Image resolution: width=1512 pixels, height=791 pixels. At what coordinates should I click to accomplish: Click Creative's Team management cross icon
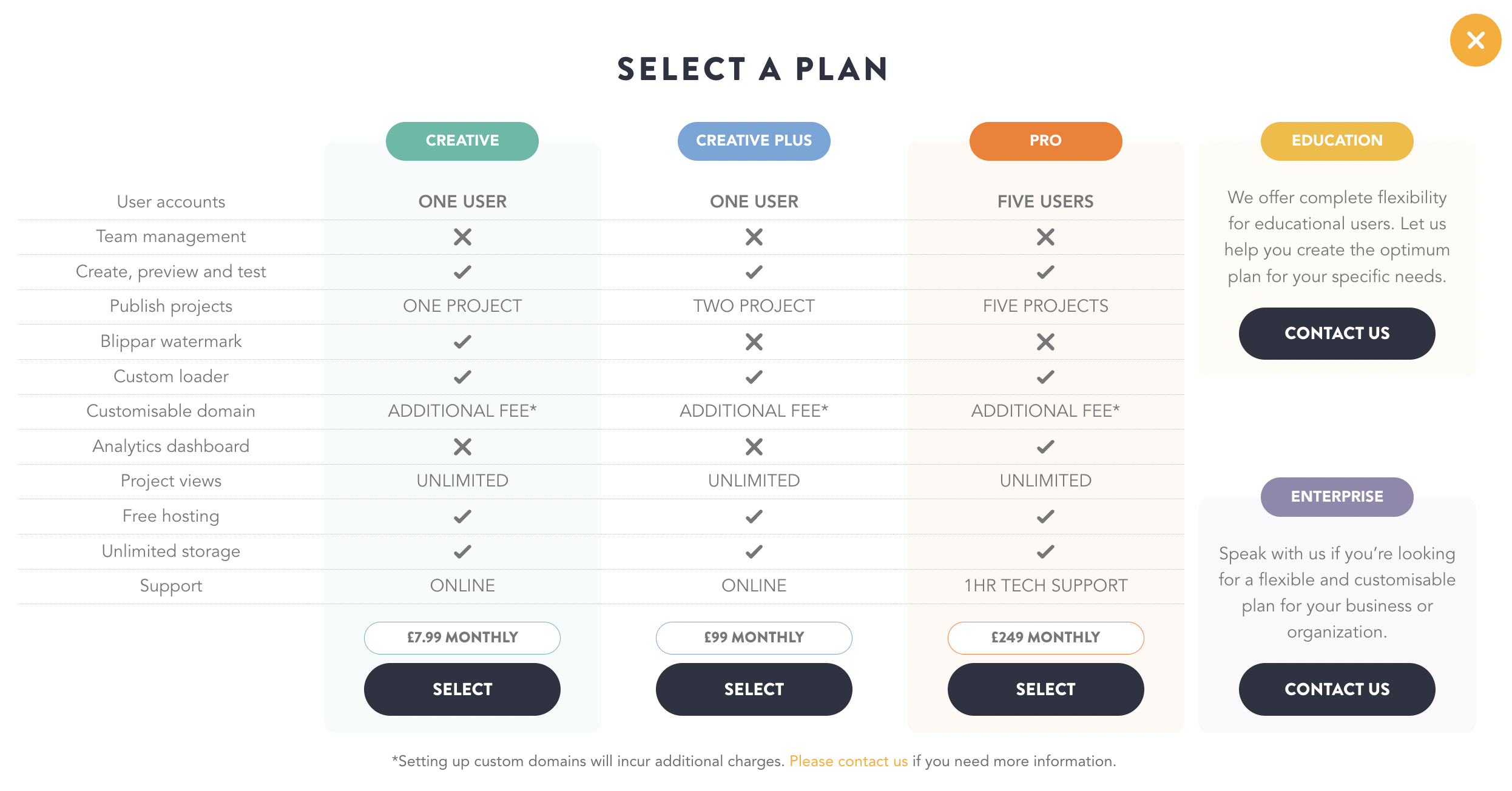pyautogui.click(x=462, y=237)
